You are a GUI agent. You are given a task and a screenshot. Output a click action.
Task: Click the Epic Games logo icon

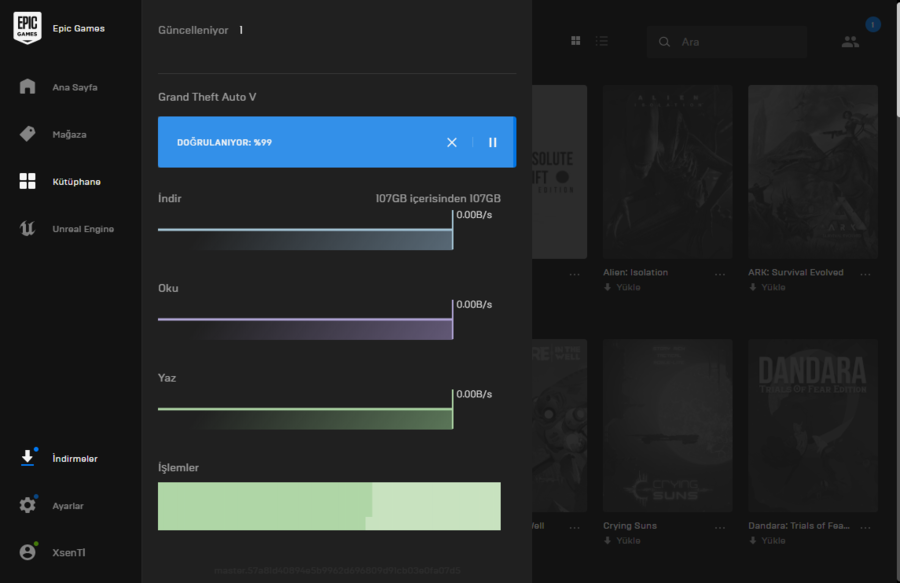pos(27,28)
